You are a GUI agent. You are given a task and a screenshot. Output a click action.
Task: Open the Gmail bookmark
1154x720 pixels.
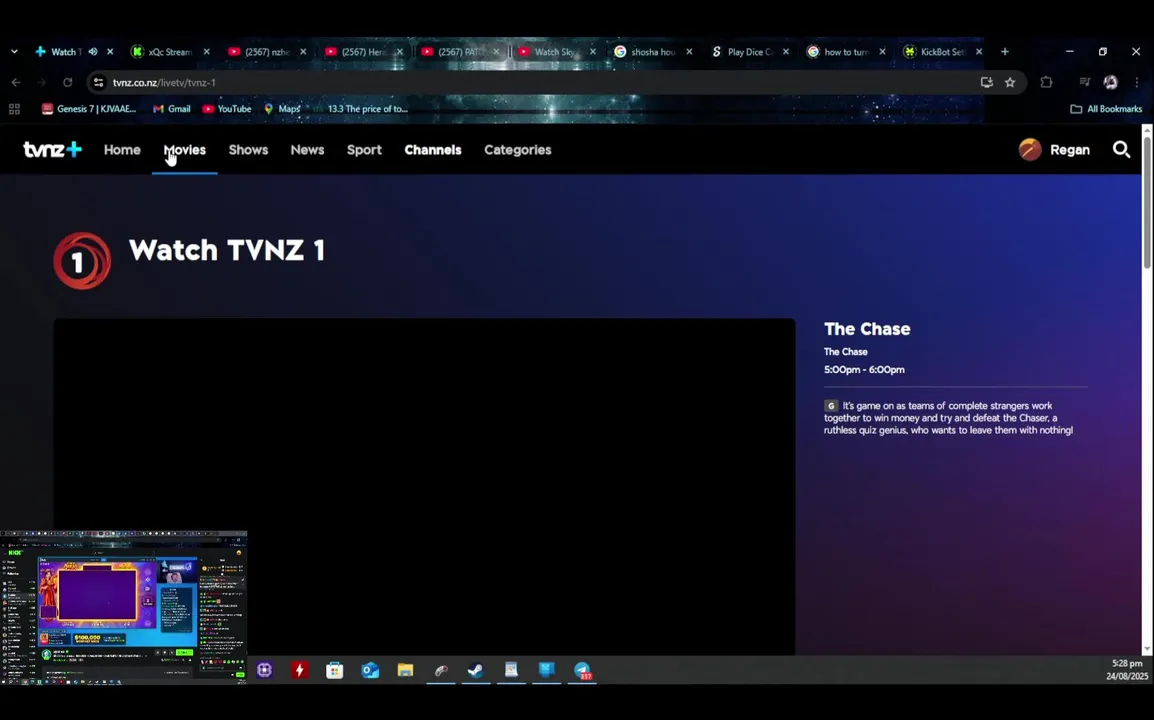[171, 109]
